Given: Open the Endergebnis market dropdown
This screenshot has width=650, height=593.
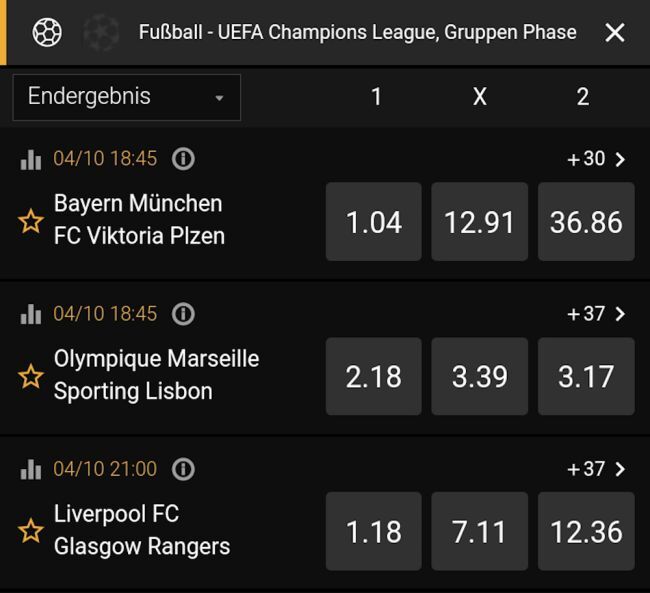Looking at the screenshot, I should (126, 97).
